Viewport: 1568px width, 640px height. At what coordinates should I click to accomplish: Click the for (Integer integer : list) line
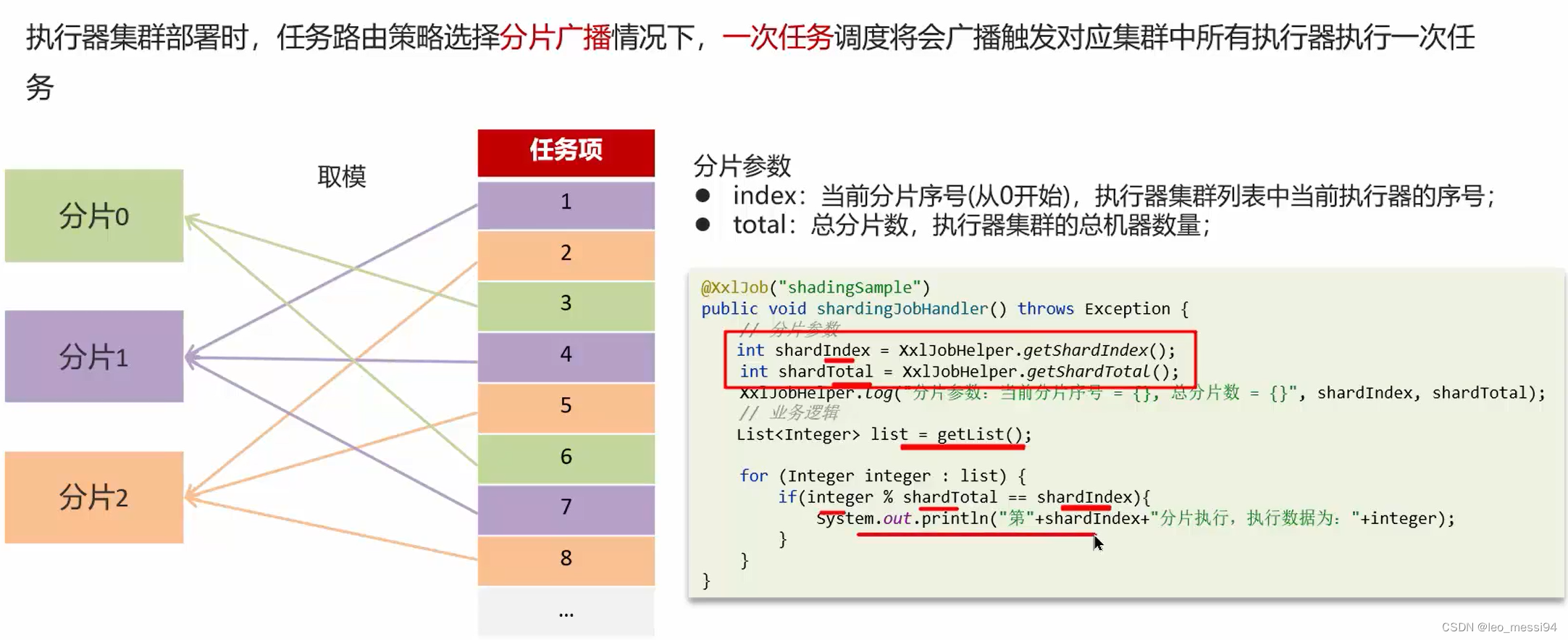pos(882,476)
